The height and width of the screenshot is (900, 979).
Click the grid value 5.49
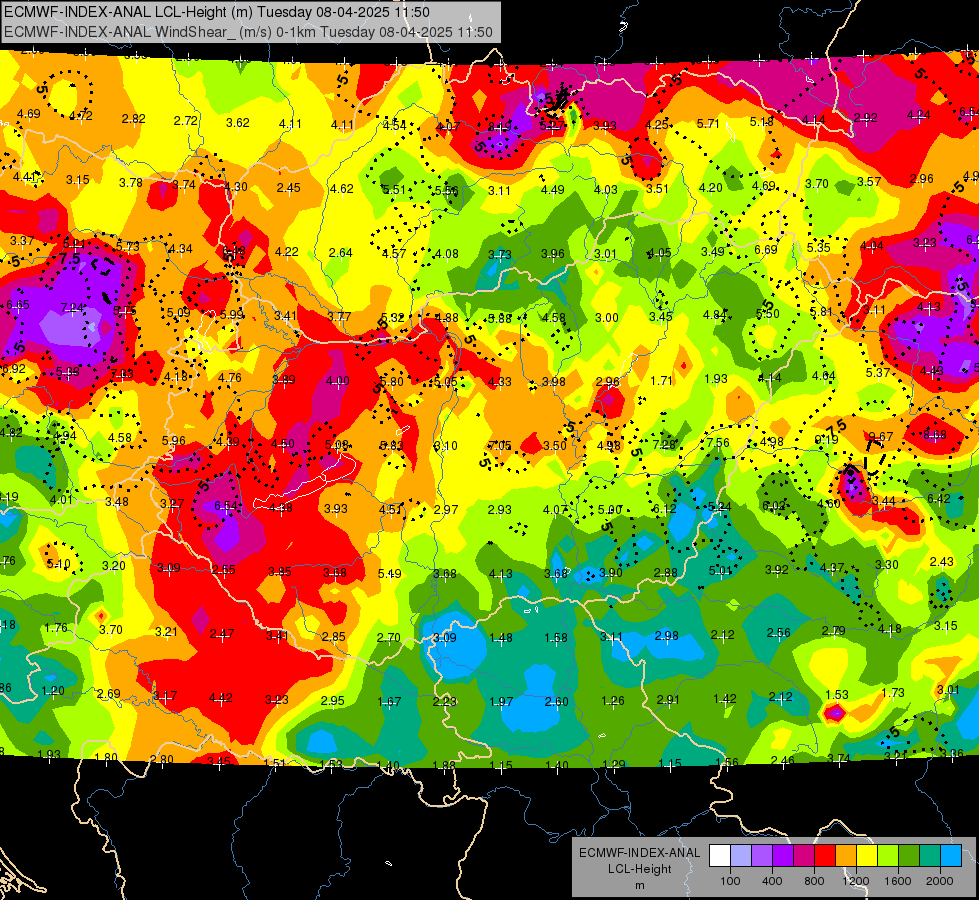coord(390,573)
